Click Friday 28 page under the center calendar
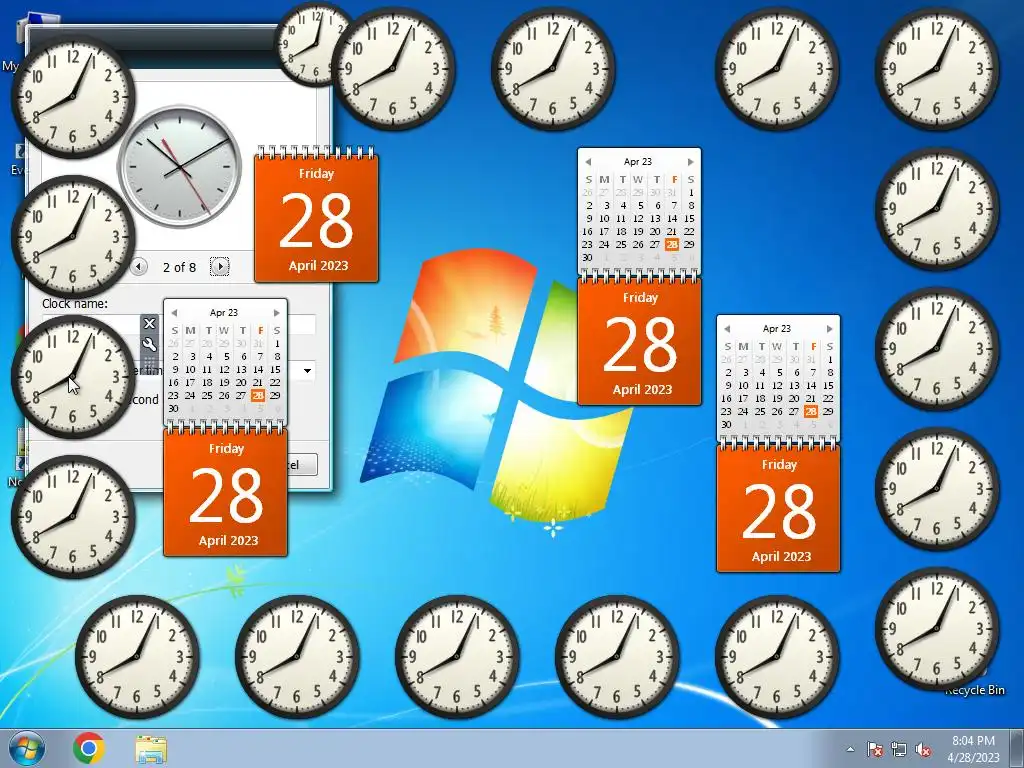The image size is (1024, 768). coord(639,338)
